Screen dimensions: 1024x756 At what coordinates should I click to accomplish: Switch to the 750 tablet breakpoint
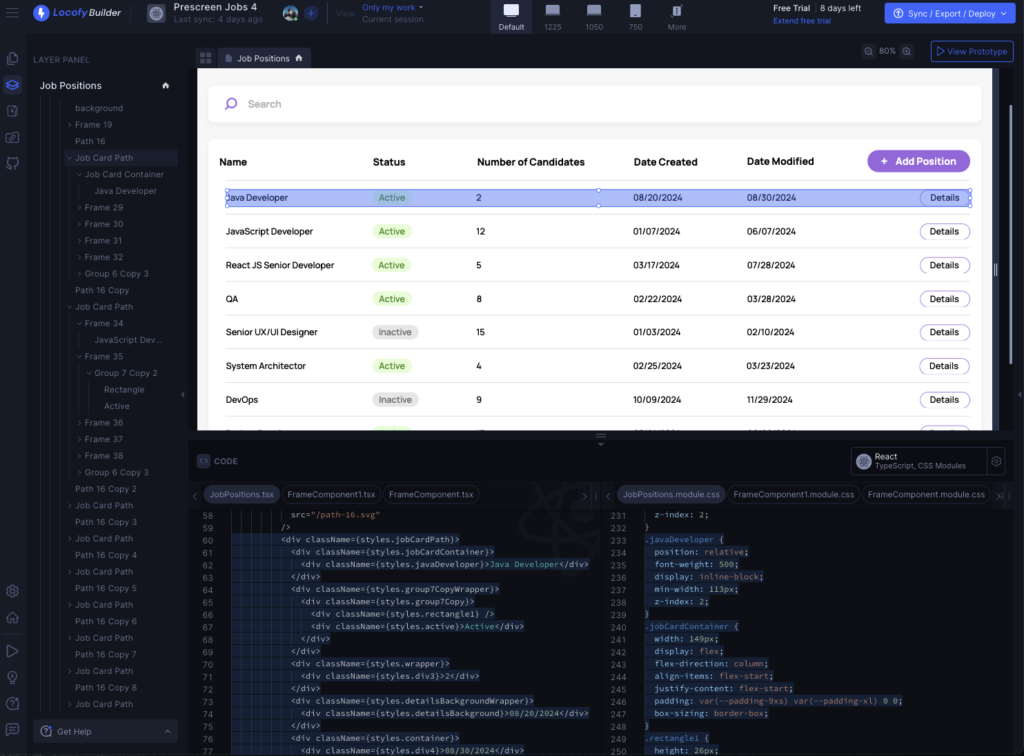click(635, 16)
